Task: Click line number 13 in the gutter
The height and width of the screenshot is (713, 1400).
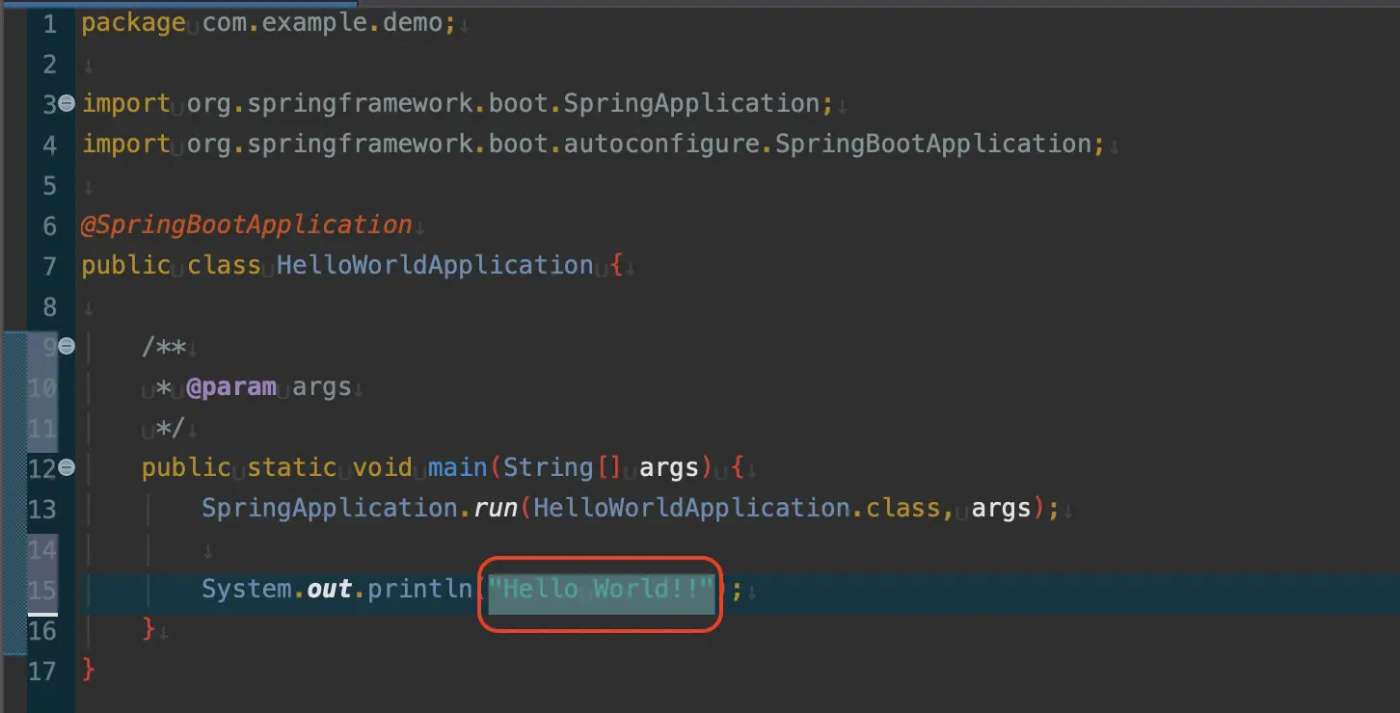Action: tap(42, 508)
